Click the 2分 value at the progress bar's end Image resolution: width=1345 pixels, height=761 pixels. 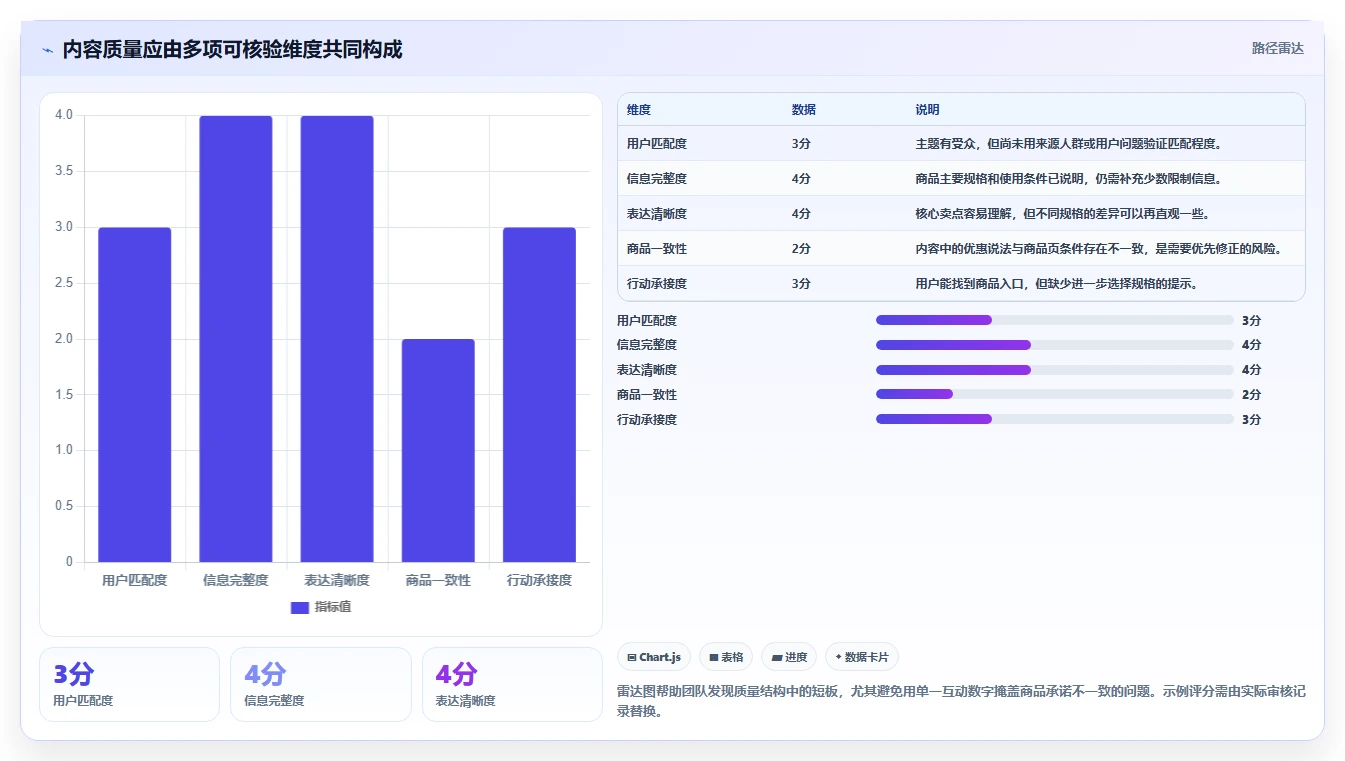click(1251, 395)
